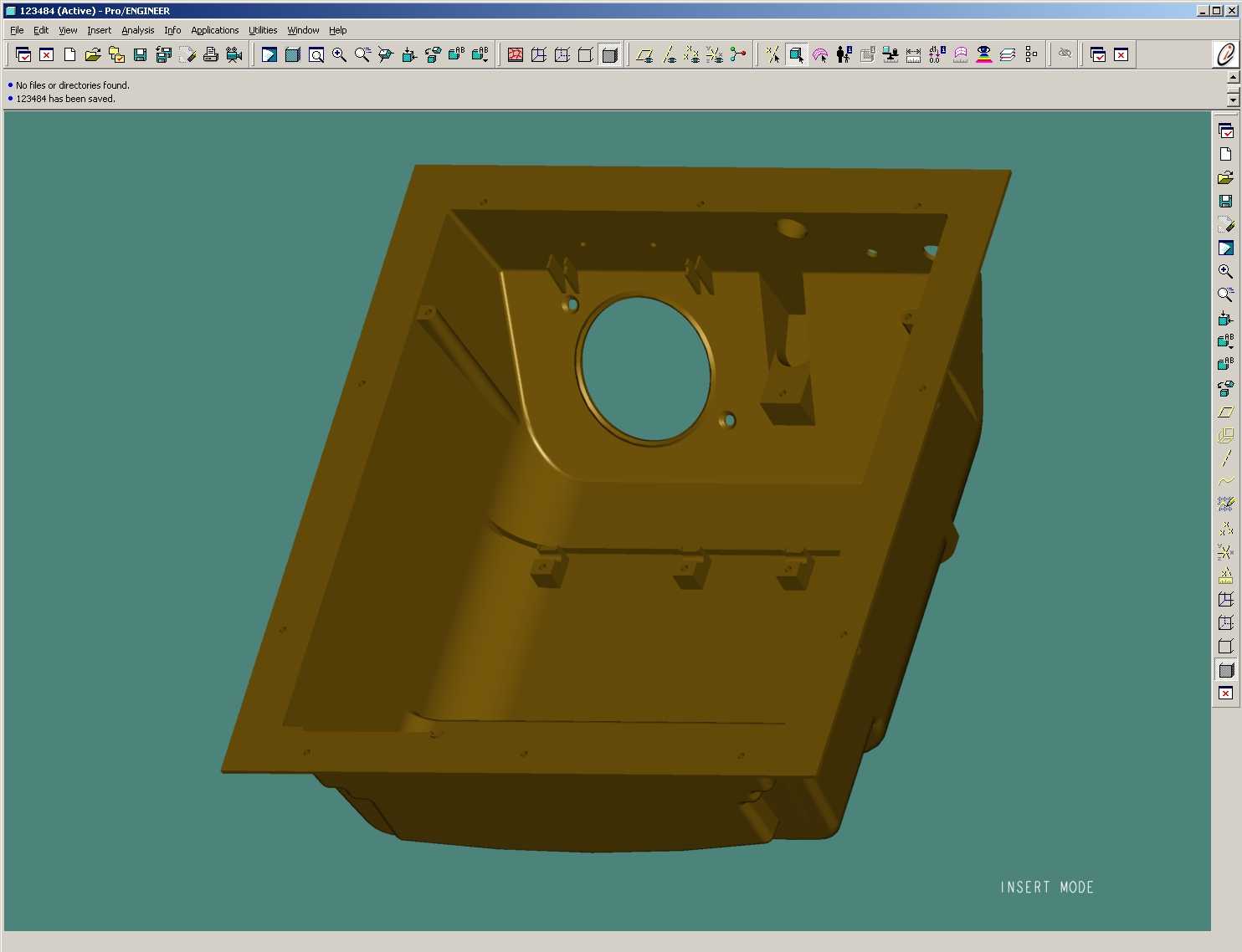The height and width of the screenshot is (952, 1242).
Task: Open the Applications menu
Action: 215,30
